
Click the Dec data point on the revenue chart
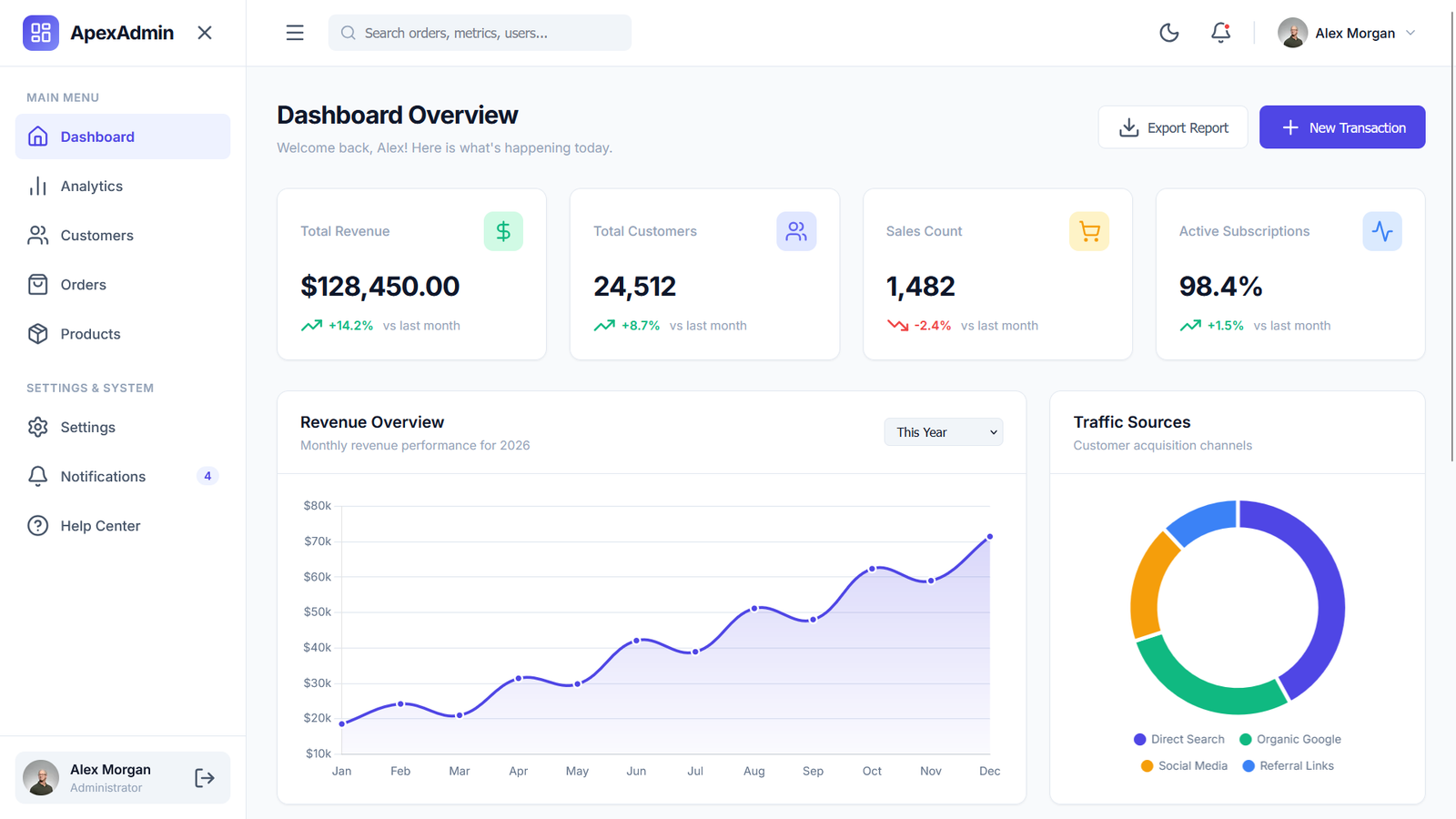pyautogui.click(x=990, y=537)
